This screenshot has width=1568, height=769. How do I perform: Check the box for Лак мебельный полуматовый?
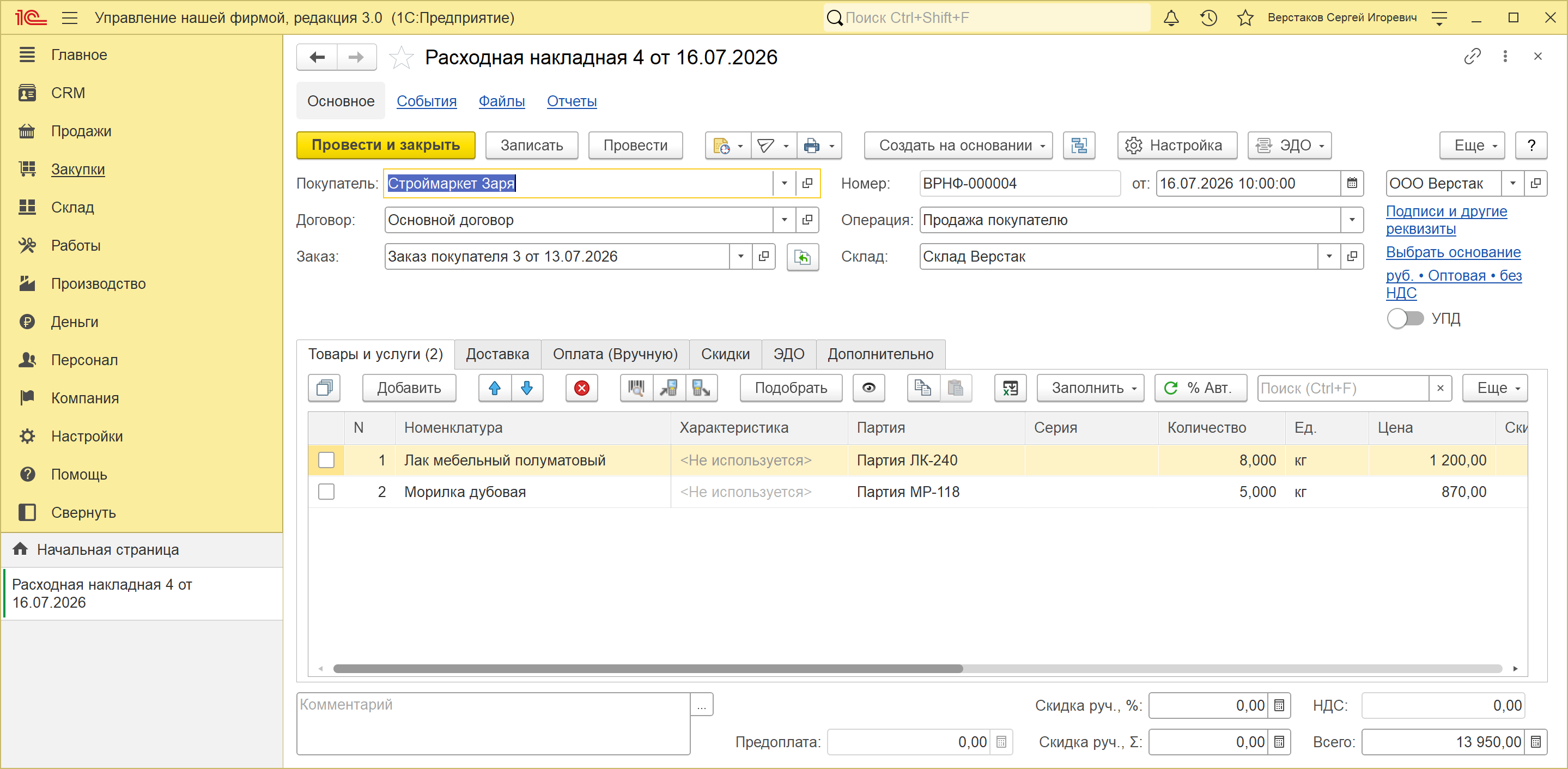click(x=326, y=459)
